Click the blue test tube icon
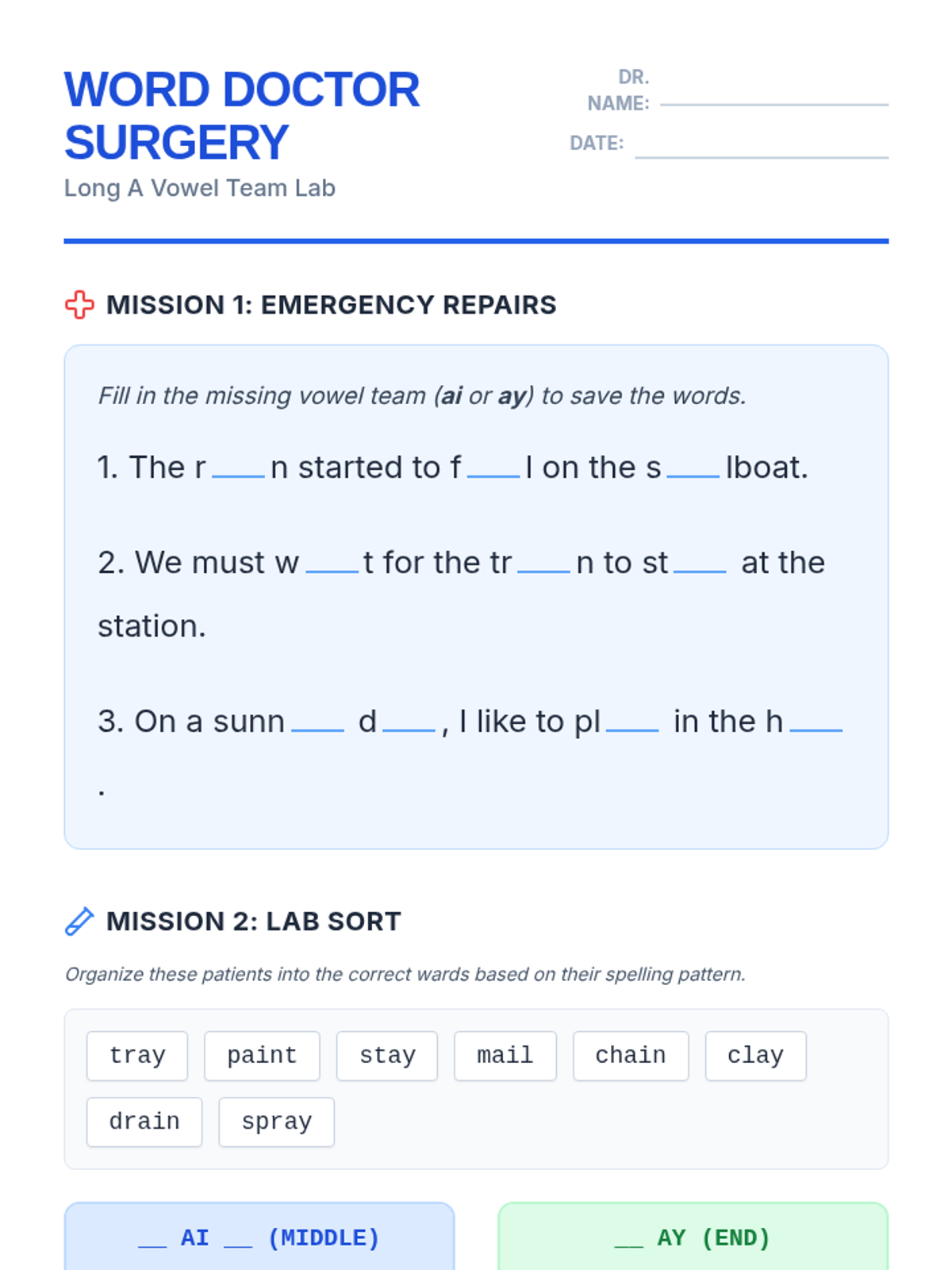This screenshot has height=1270, width=952. pyautogui.click(x=79, y=922)
